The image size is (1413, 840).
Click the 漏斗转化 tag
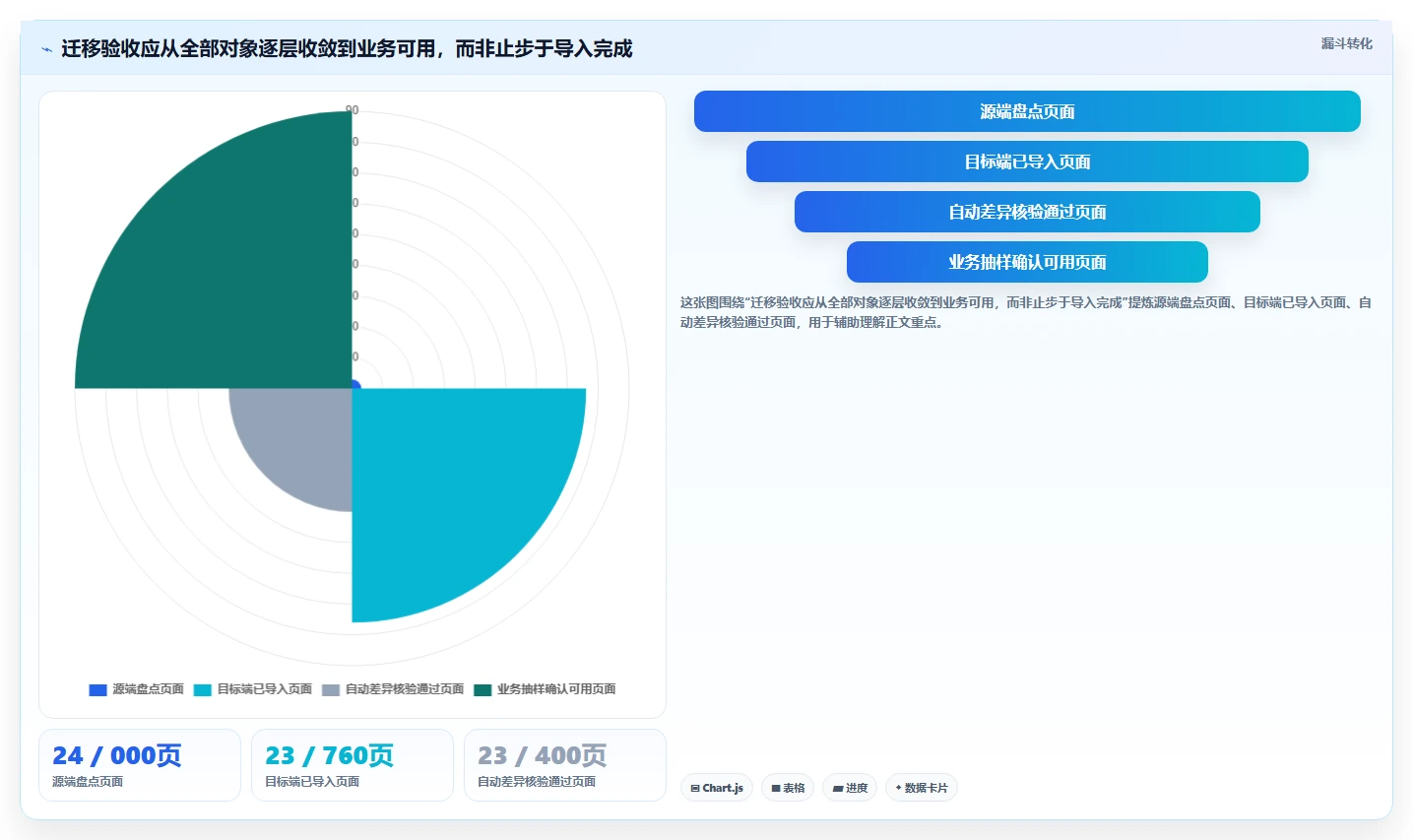tap(1346, 43)
